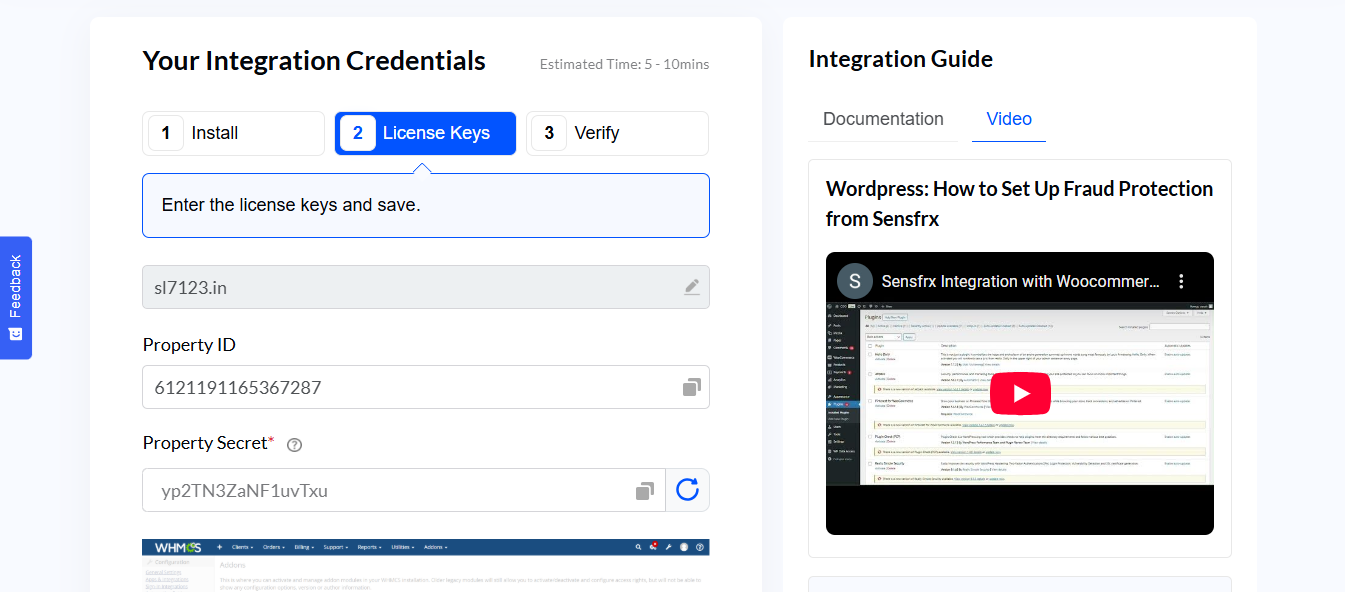Viewport: 1345px width, 592px height.
Task: Click the 'Property Secret' label
Action: (205, 443)
